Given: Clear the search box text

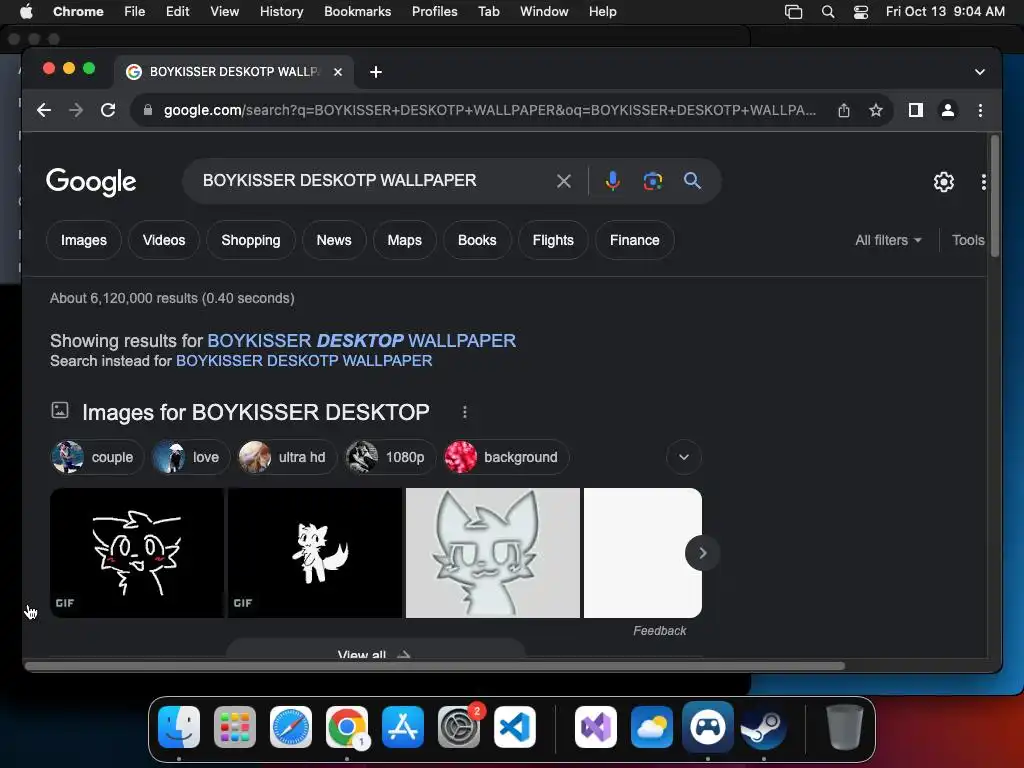Looking at the screenshot, I should (x=564, y=181).
